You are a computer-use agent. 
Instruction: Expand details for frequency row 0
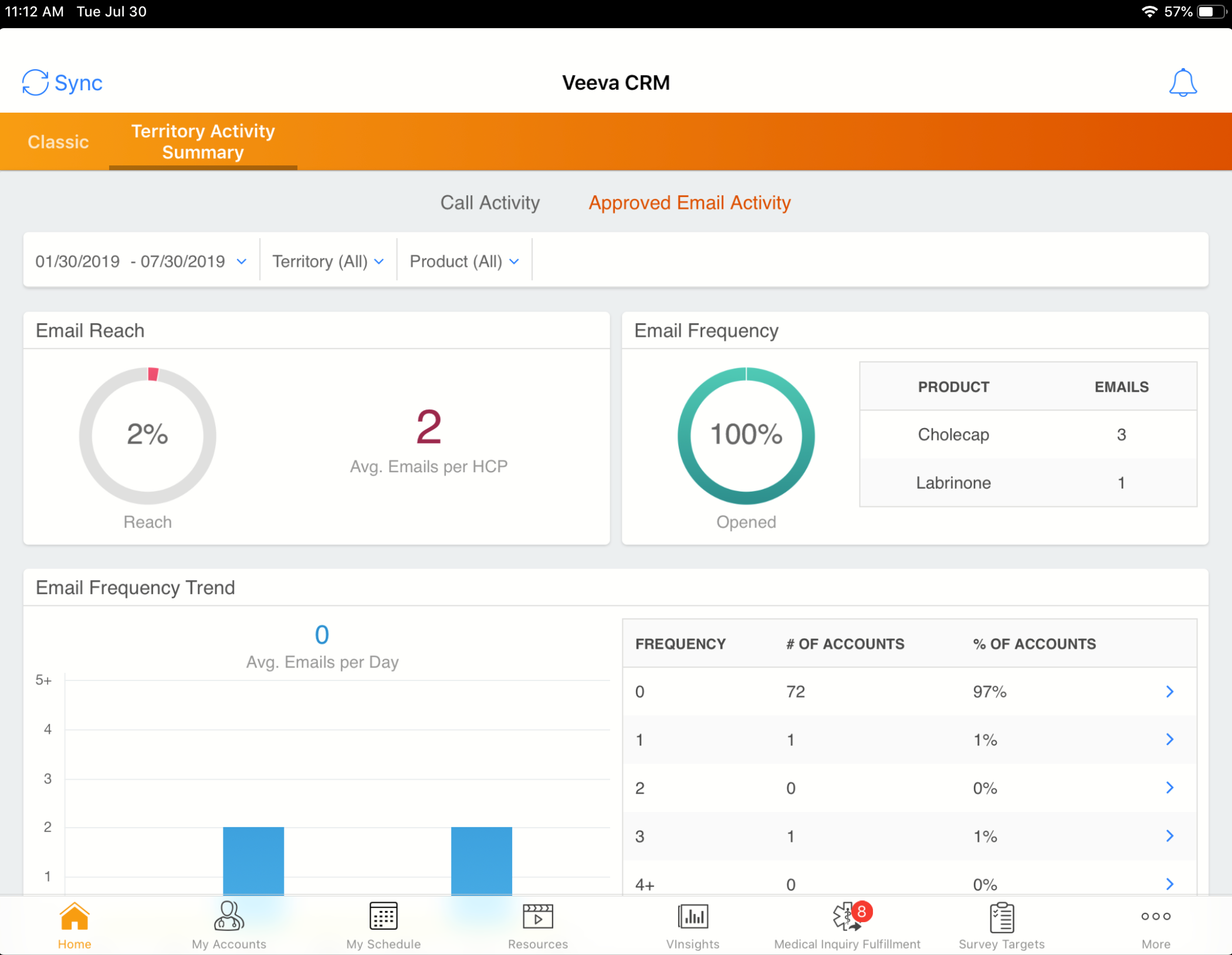coord(1170,692)
